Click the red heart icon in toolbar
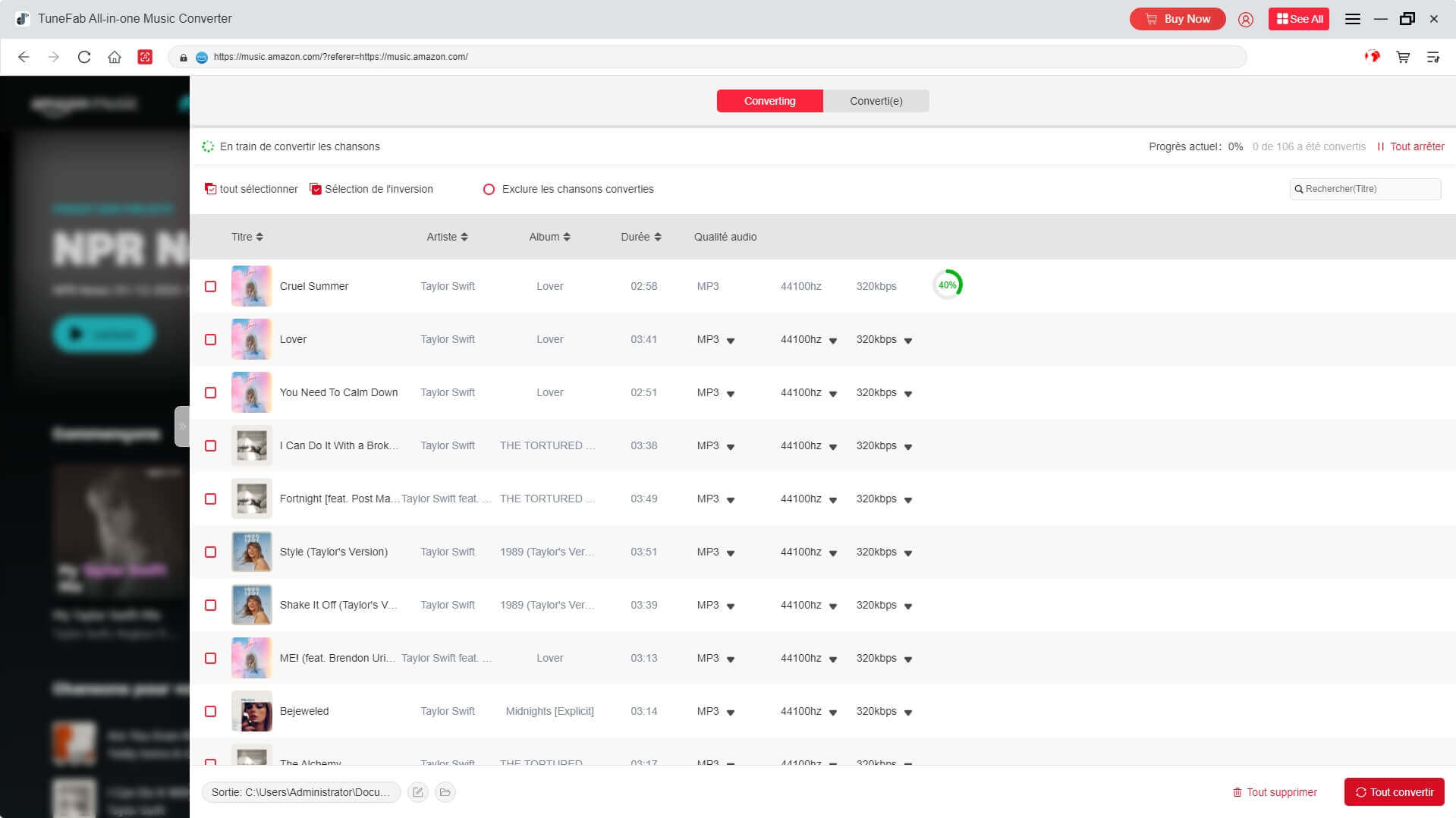This screenshot has width=1456, height=818. pos(1373,56)
